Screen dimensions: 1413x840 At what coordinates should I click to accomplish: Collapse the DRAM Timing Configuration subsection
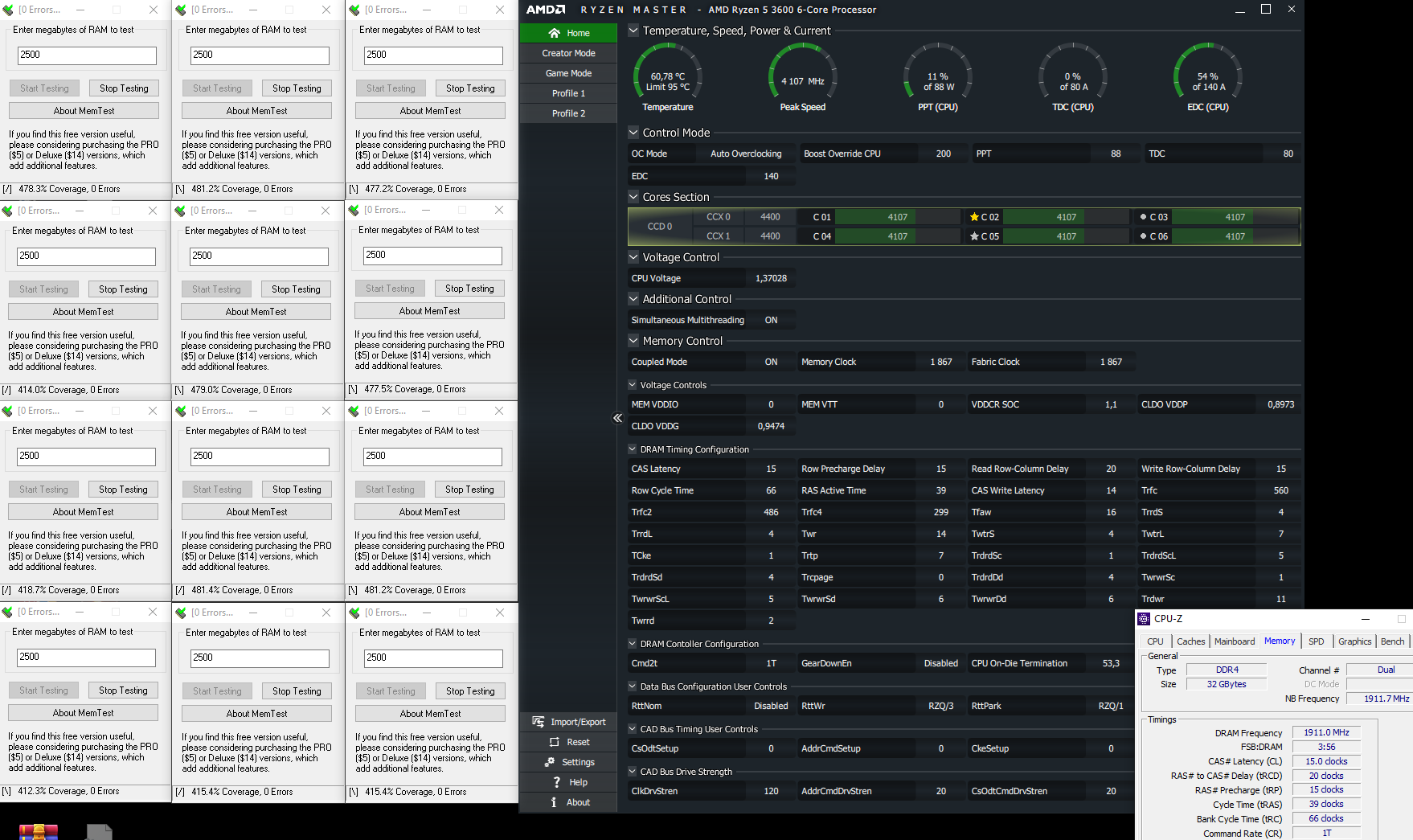633,449
